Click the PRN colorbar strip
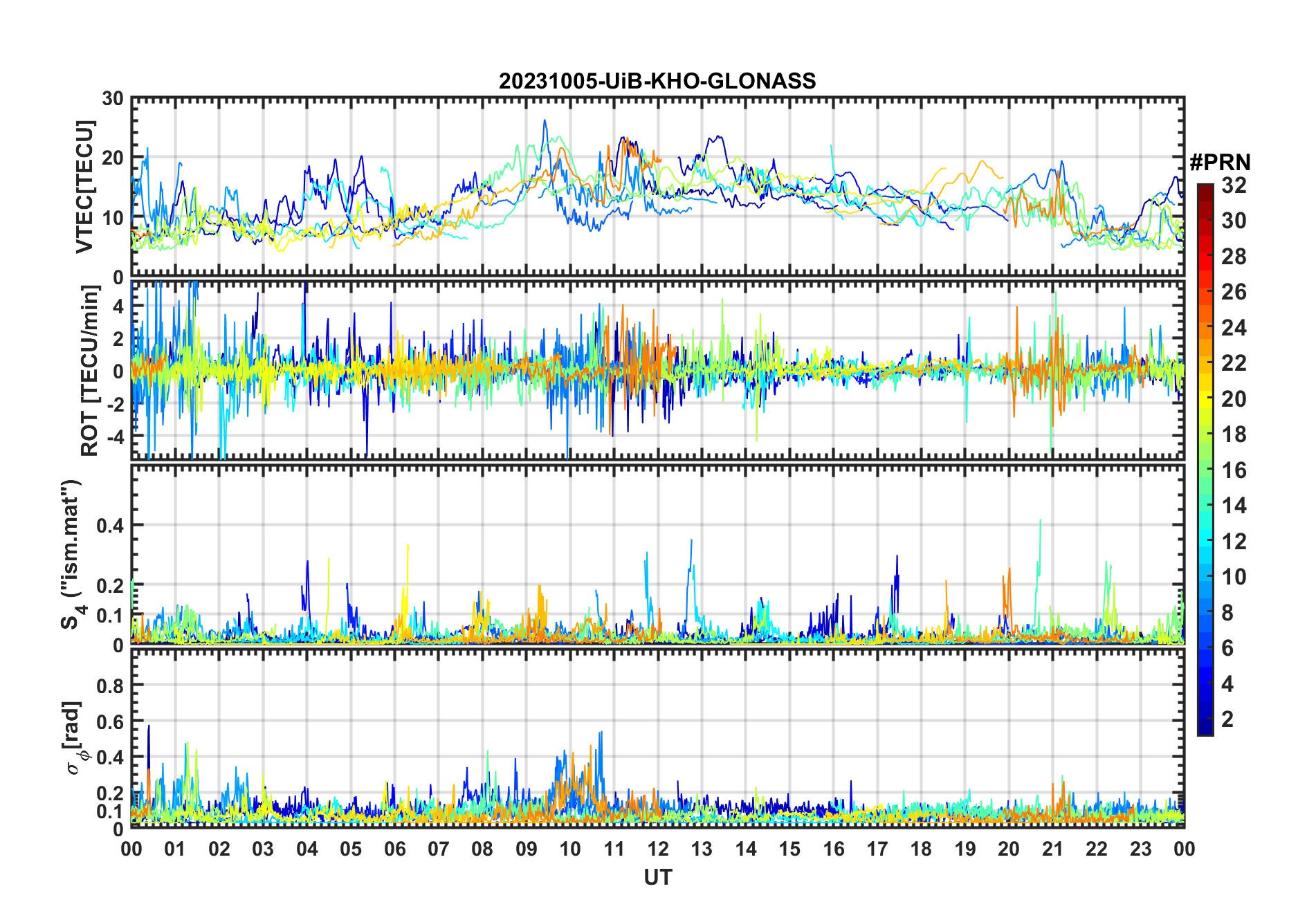 coord(1205,459)
